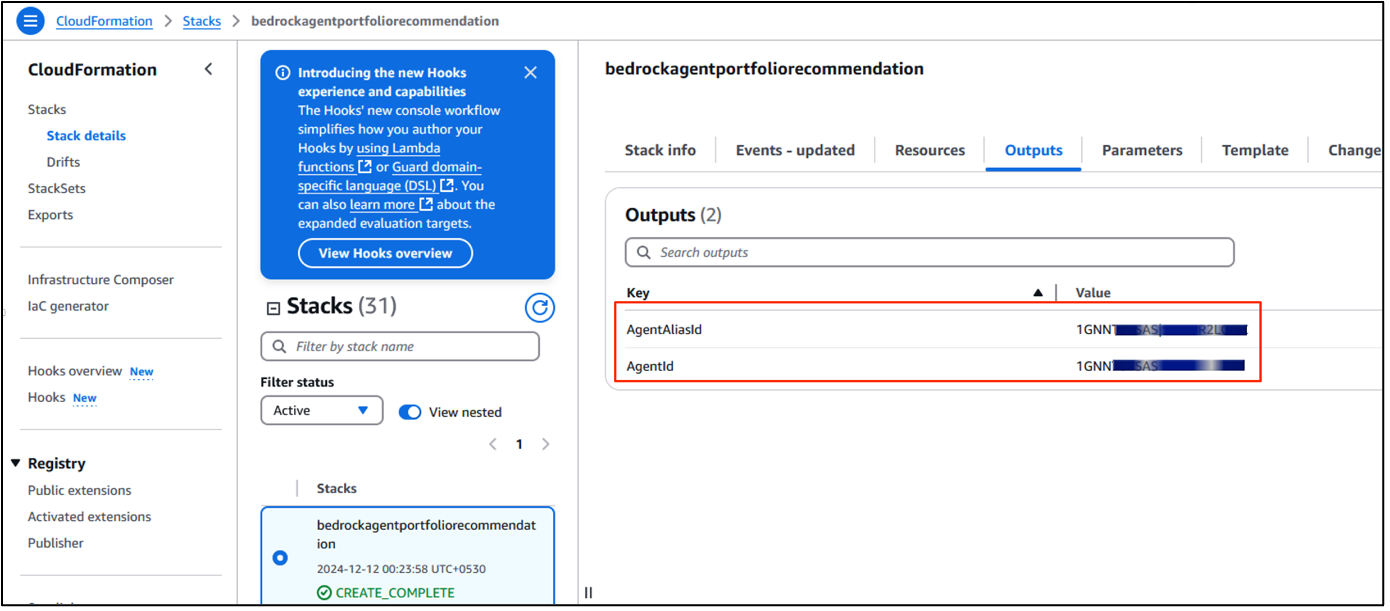Open the Template tab
1390x611 pixels.
pyautogui.click(x=1255, y=150)
